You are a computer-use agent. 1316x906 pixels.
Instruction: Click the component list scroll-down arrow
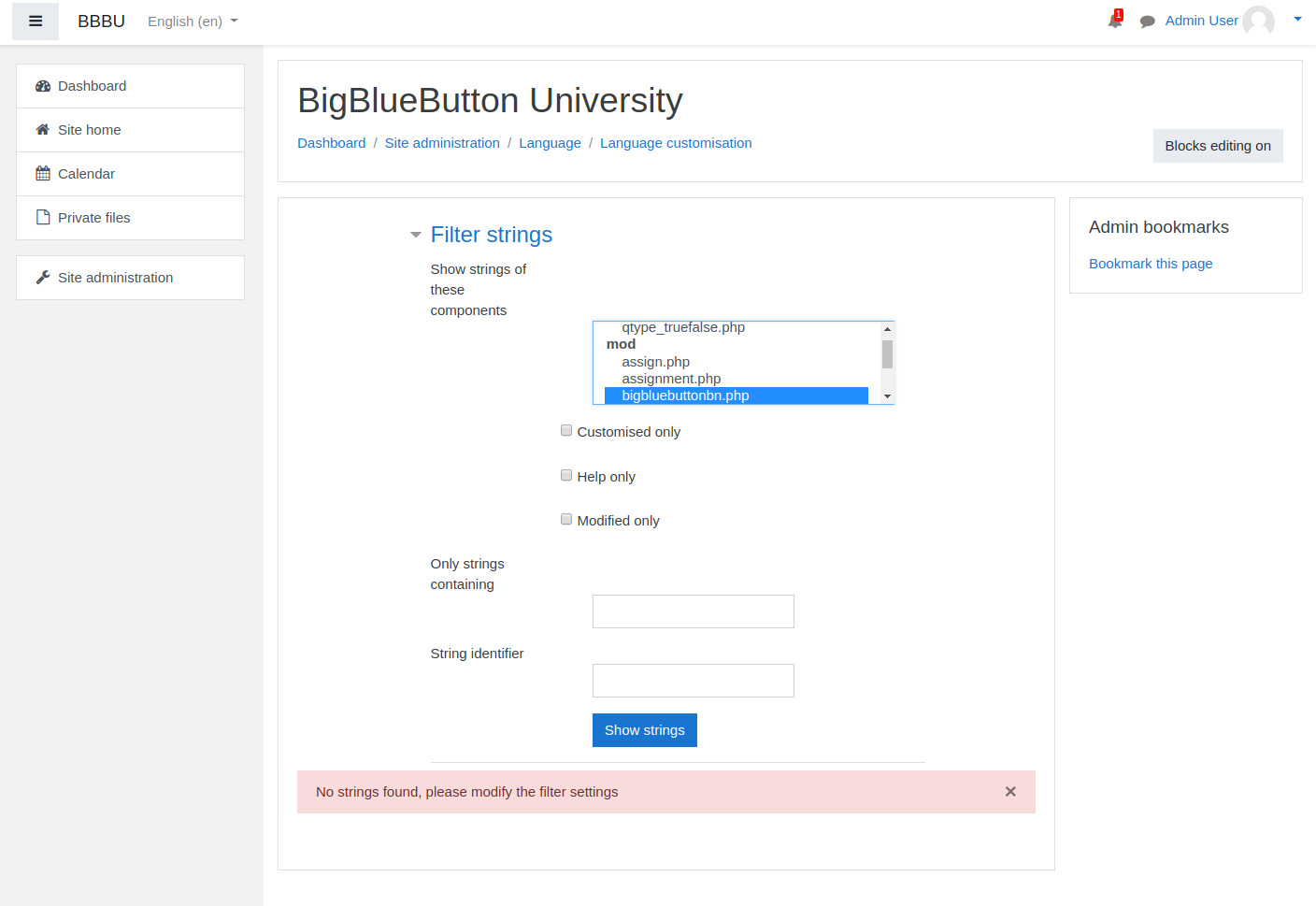pyautogui.click(x=888, y=396)
